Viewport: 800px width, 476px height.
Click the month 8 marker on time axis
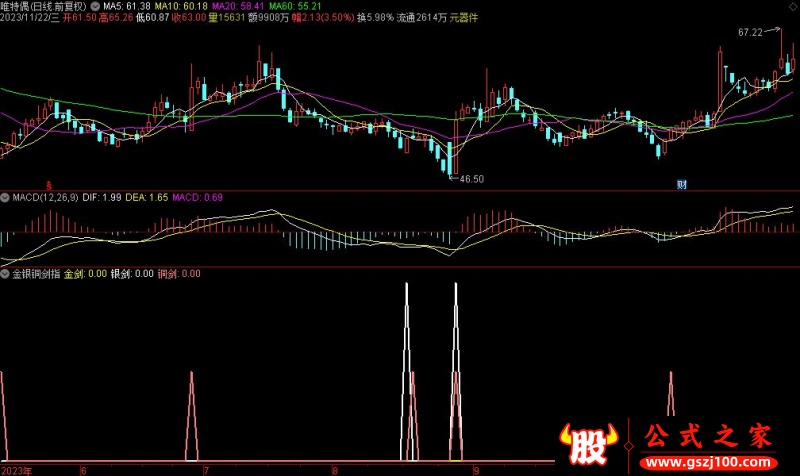335,470
